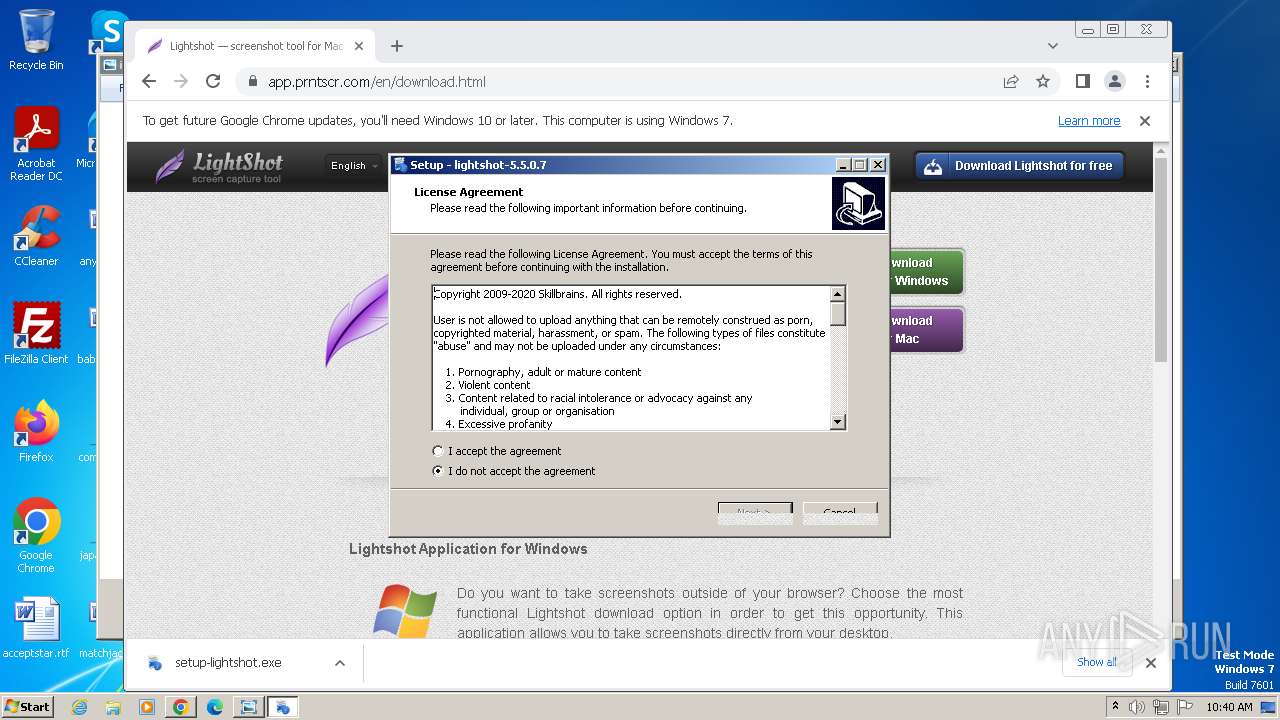
Task: Click purple Download for Mac button
Action: (x=925, y=330)
